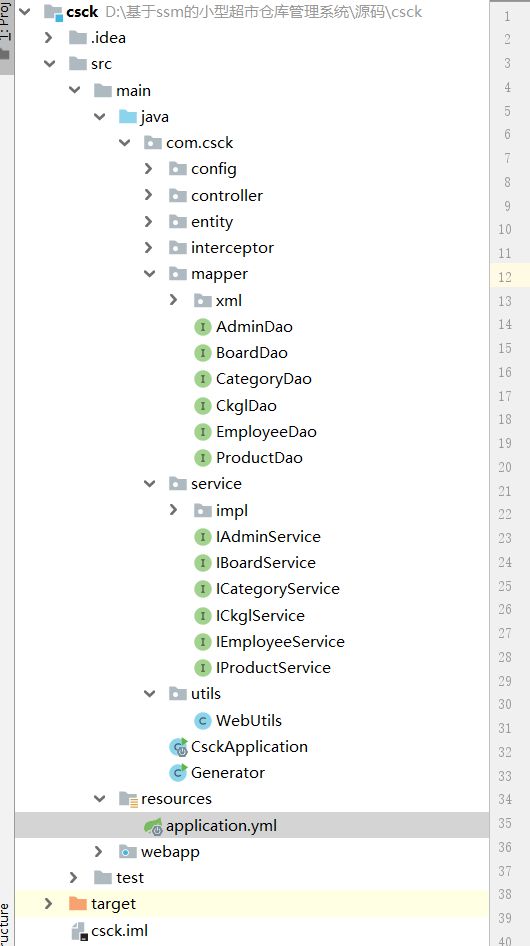Click the IProductService interface icon
Image resolution: width=530 pixels, height=946 pixels.
point(202,668)
